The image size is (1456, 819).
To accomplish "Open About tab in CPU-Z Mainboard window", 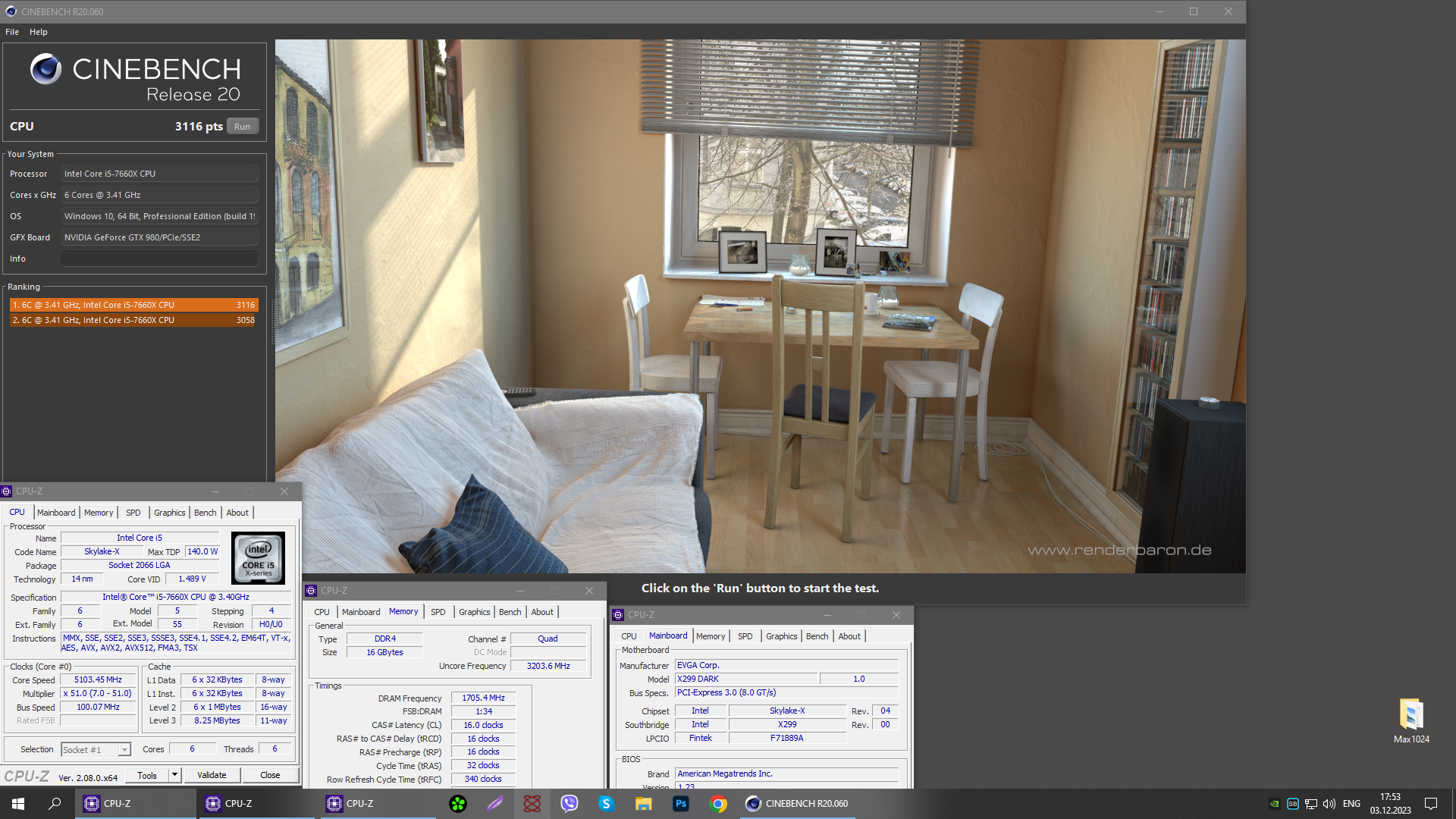I will click(x=849, y=636).
